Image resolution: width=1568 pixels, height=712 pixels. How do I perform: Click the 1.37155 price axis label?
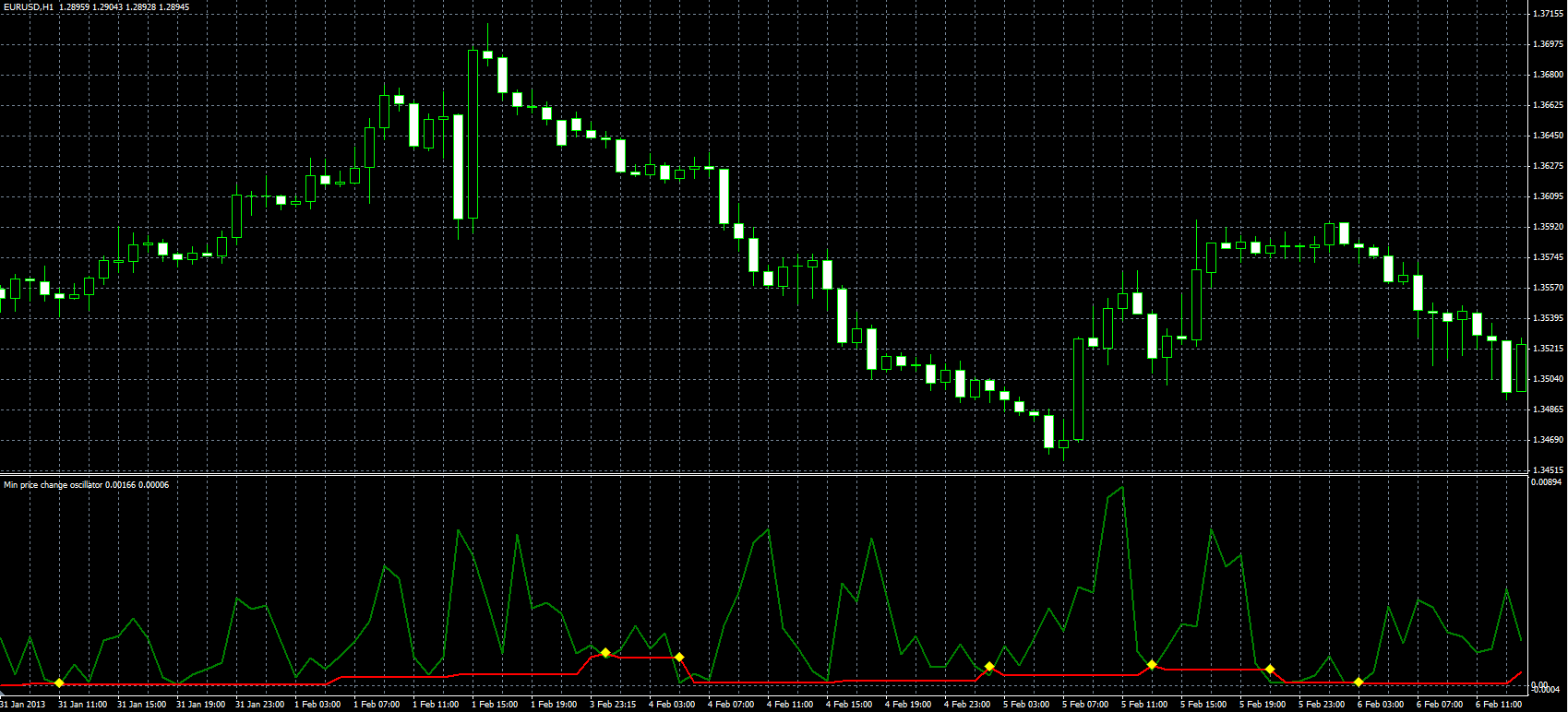[1547, 14]
